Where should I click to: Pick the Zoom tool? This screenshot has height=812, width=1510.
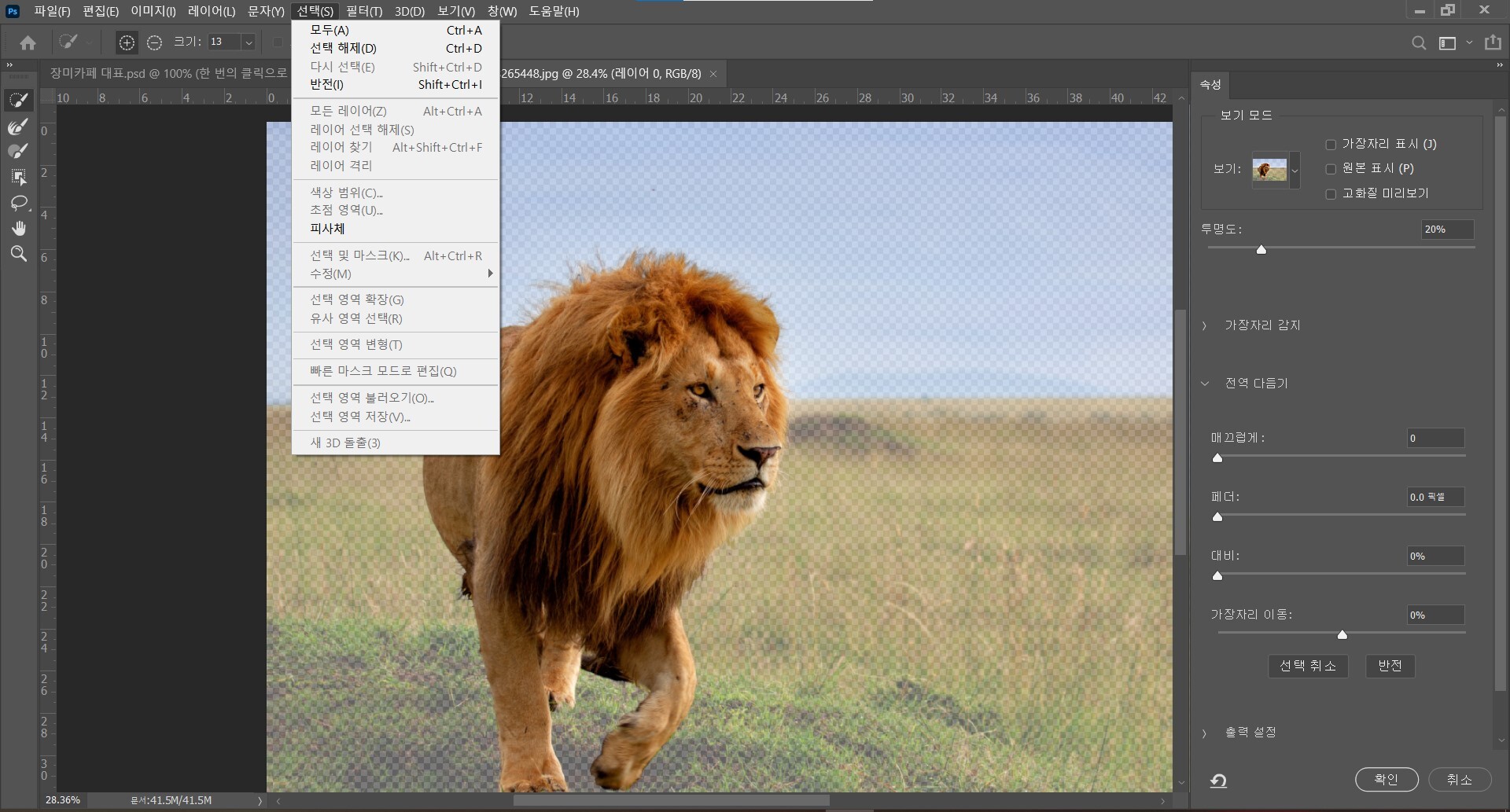click(x=18, y=253)
